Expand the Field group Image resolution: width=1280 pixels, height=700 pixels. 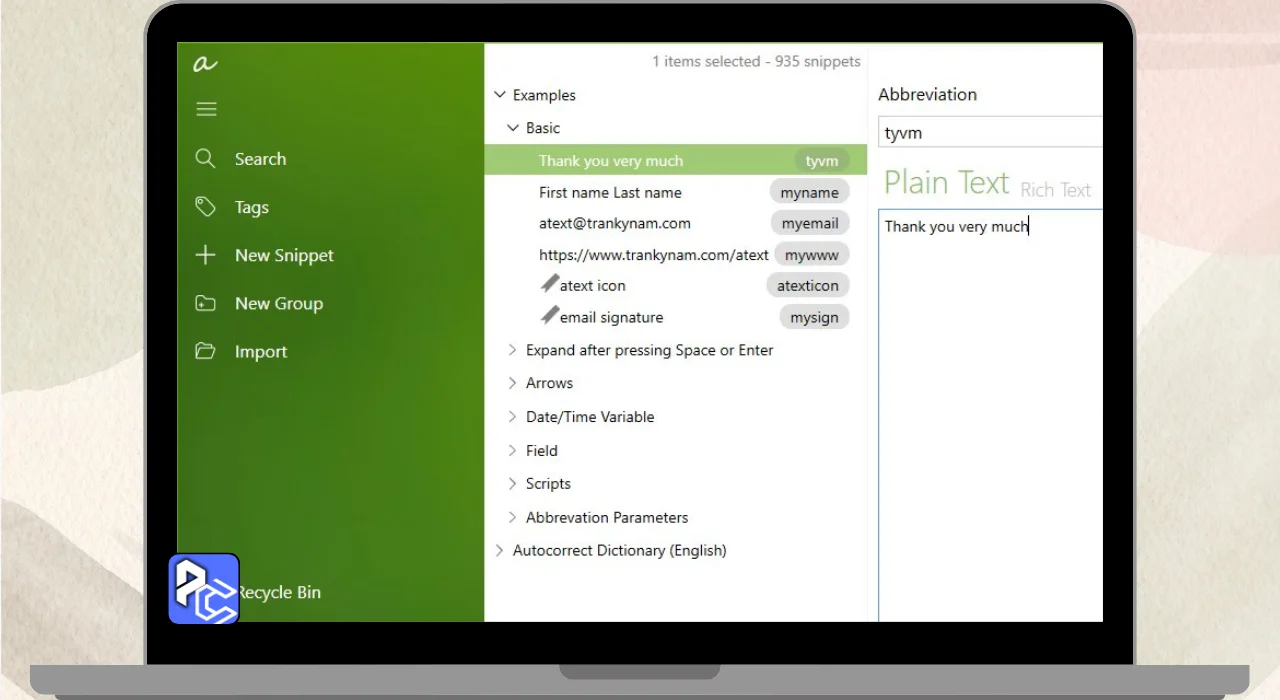513,450
